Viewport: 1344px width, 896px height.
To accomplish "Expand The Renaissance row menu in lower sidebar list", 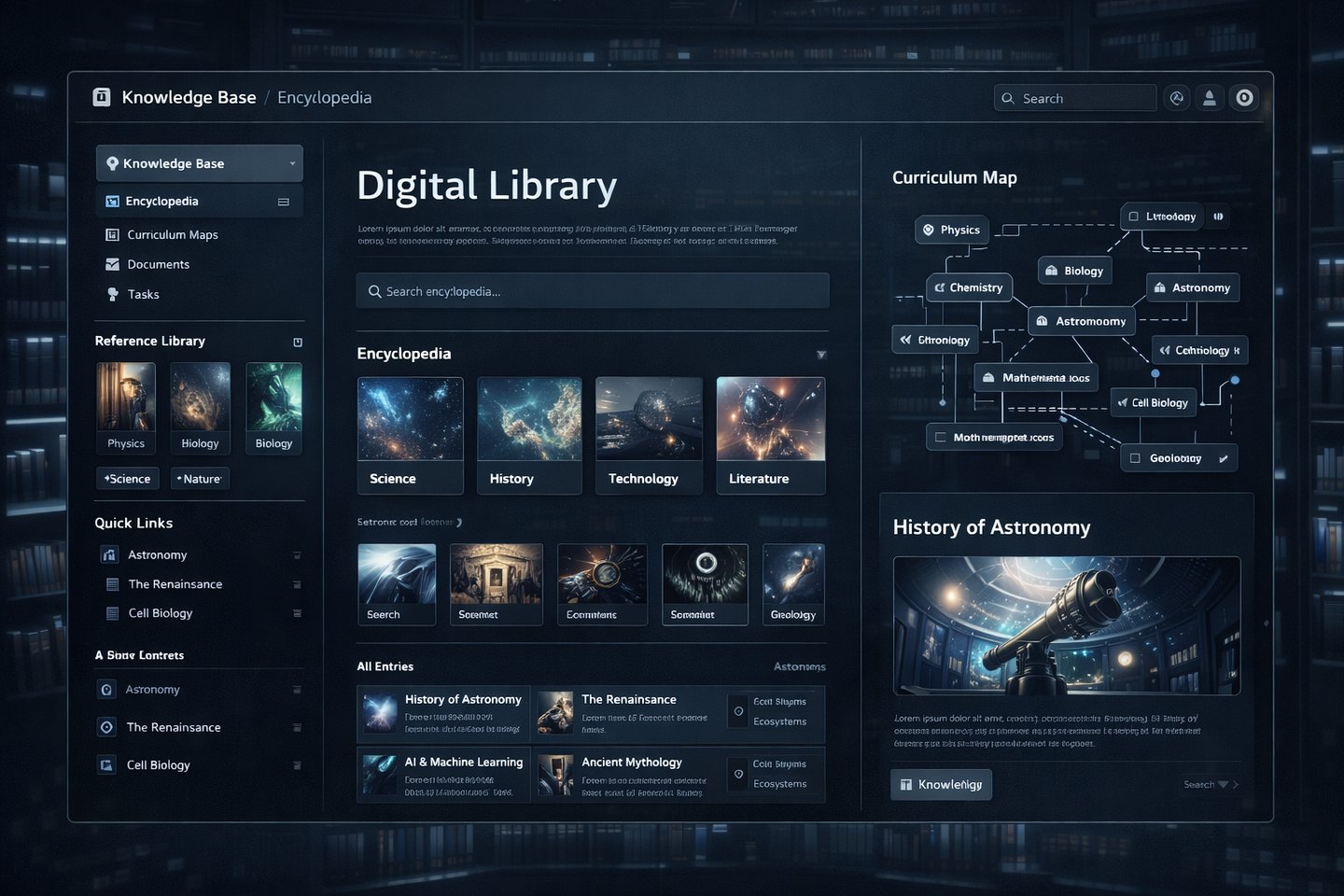I will pyautogui.click(x=297, y=728).
